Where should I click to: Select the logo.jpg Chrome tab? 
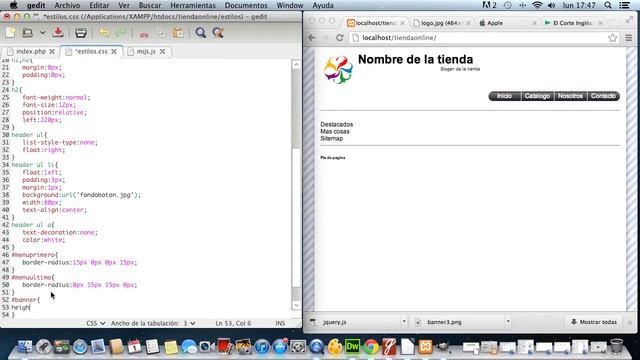(441, 23)
